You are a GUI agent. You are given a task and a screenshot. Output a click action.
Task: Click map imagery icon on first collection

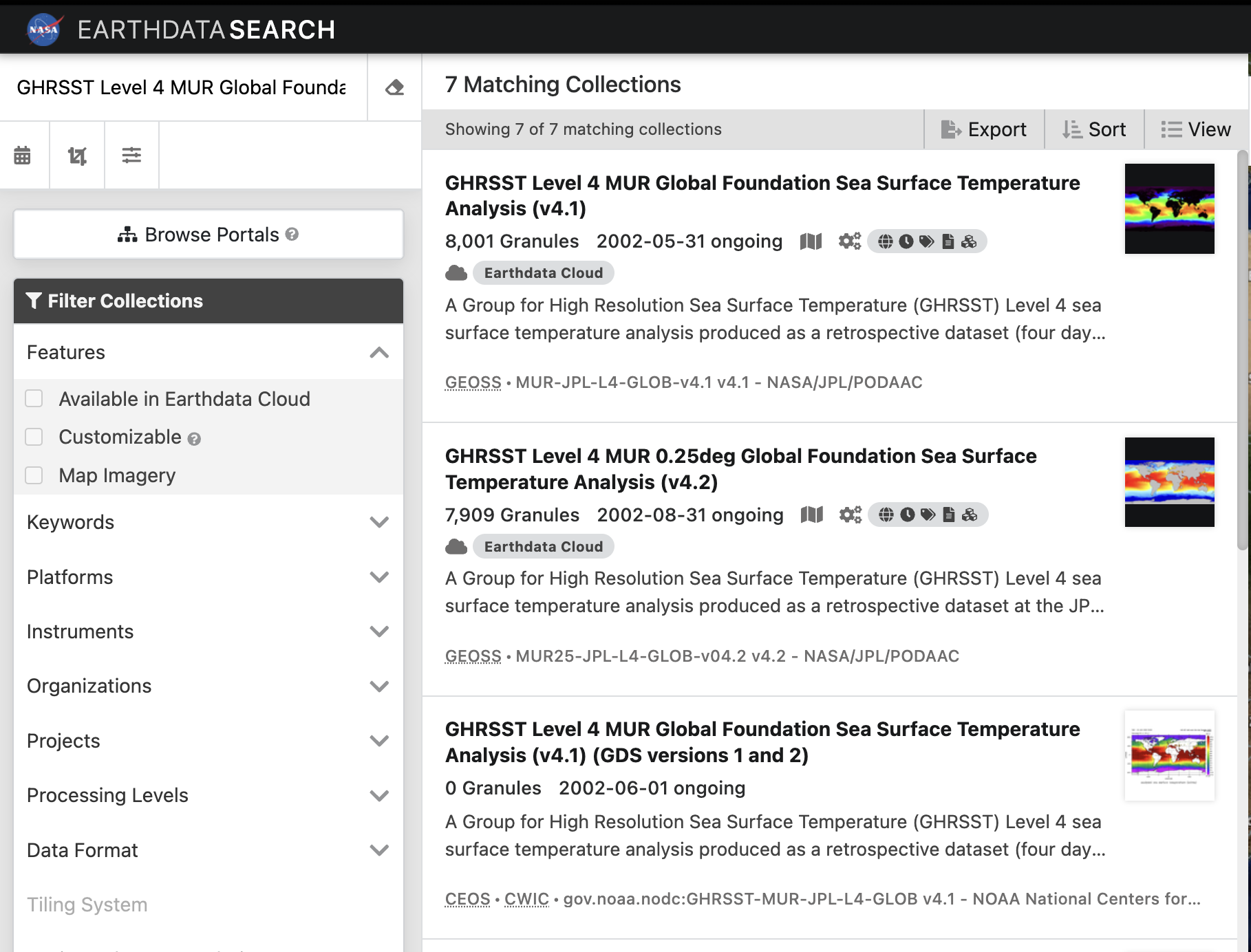811,241
